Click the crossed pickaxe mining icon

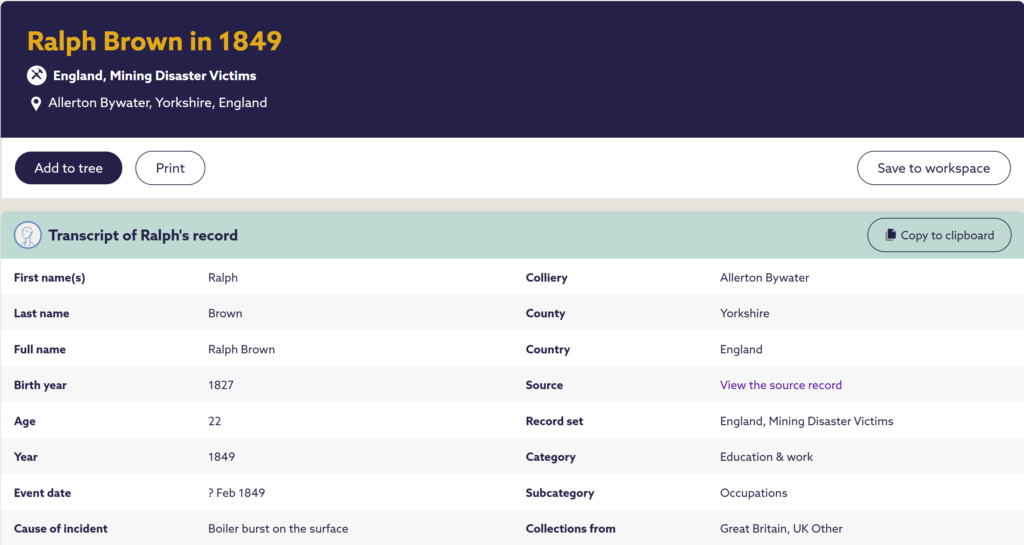37,75
